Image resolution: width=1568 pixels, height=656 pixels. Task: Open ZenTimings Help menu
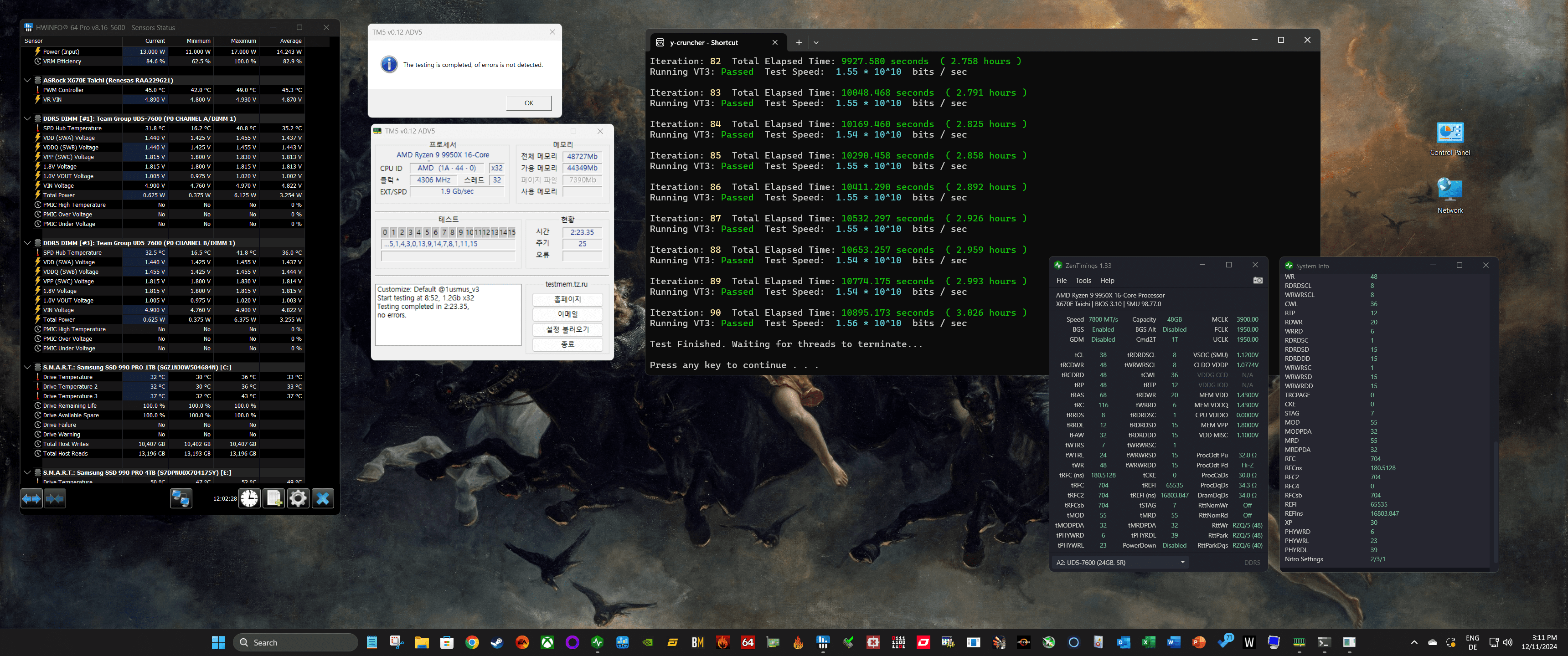[x=1107, y=281]
